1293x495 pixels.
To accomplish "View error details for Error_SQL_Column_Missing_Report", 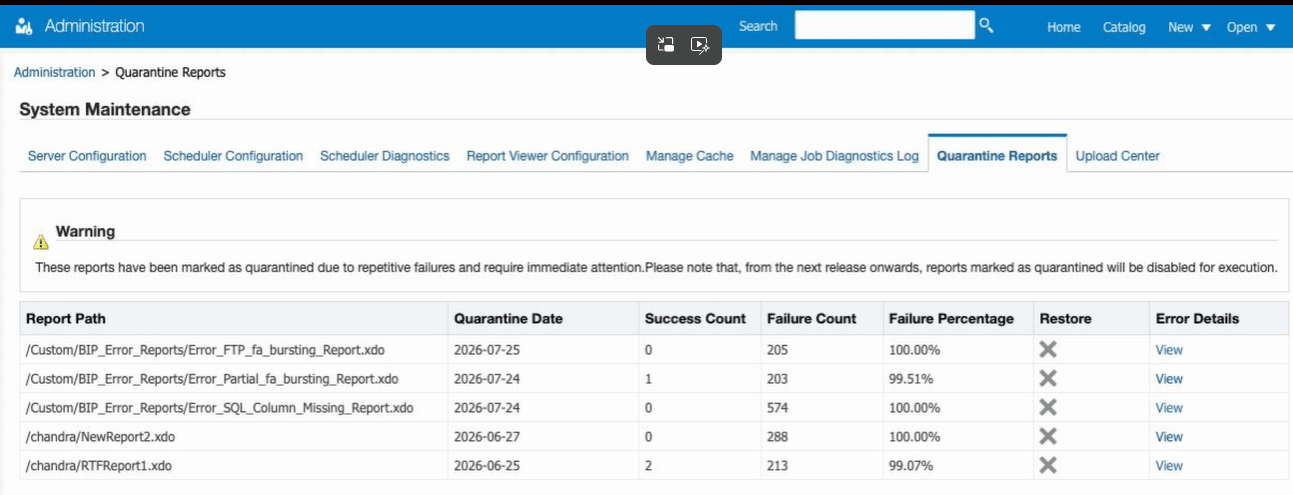I will pos(1169,408).
